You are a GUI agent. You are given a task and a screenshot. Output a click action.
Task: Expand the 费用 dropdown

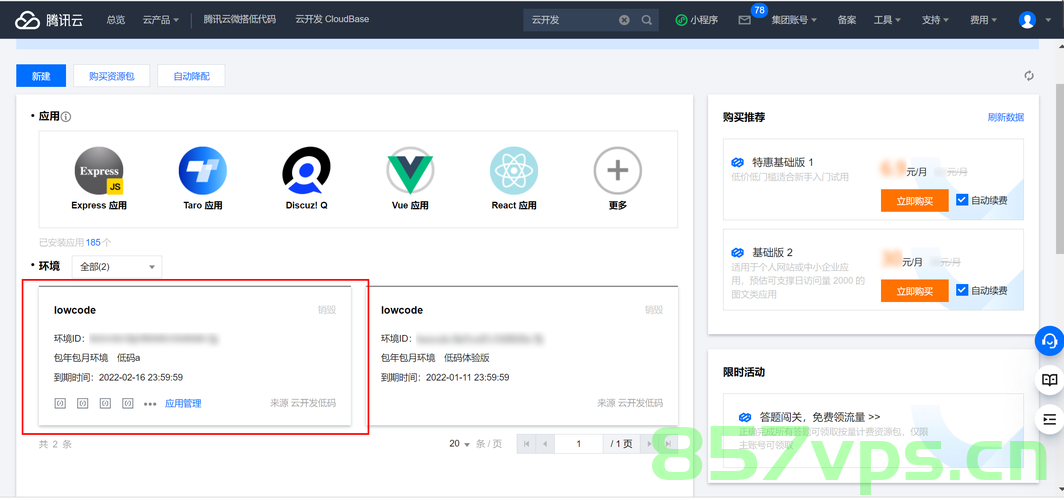tap(984, 20)
